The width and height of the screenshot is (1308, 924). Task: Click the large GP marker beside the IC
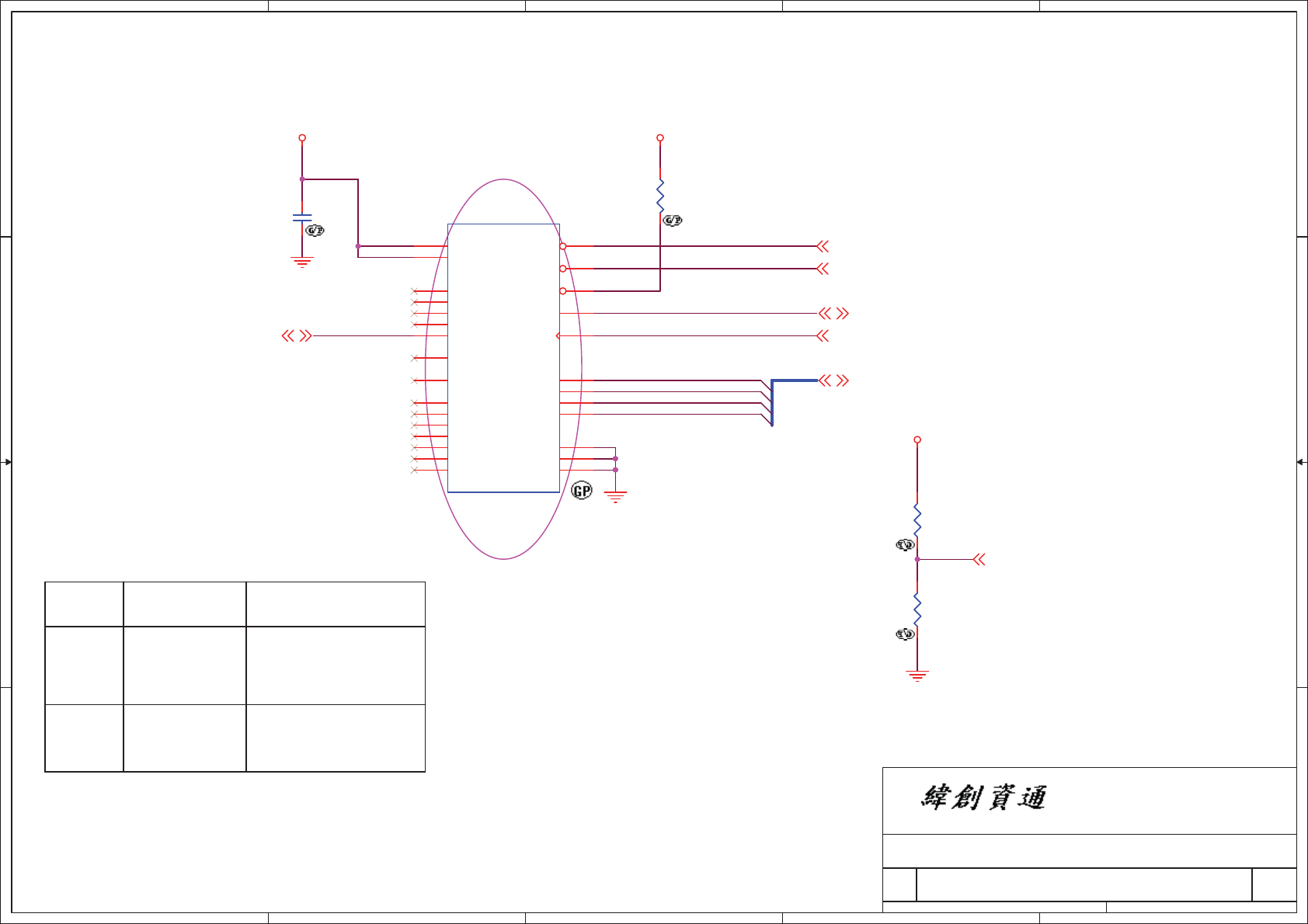click(x=582, y=491)
